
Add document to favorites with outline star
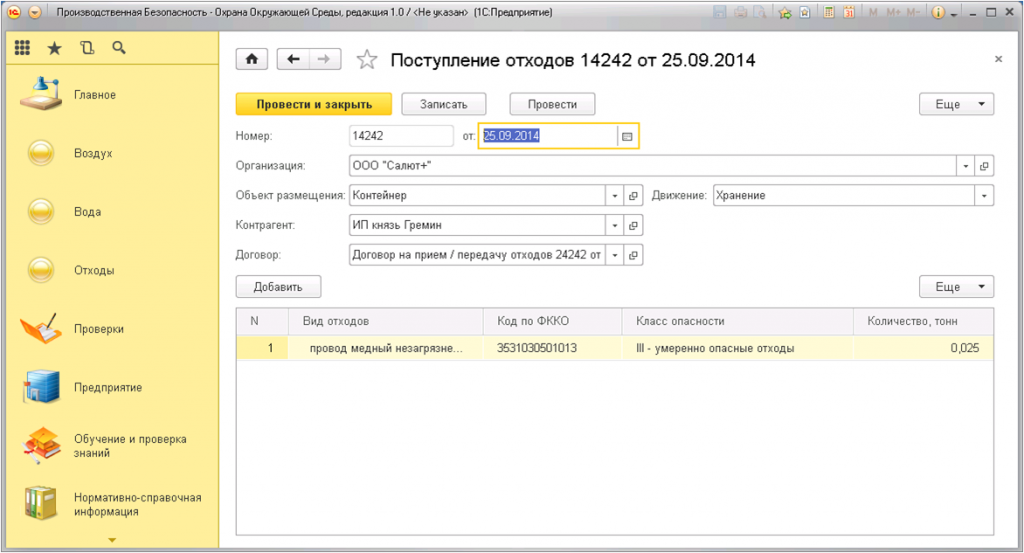367,60
